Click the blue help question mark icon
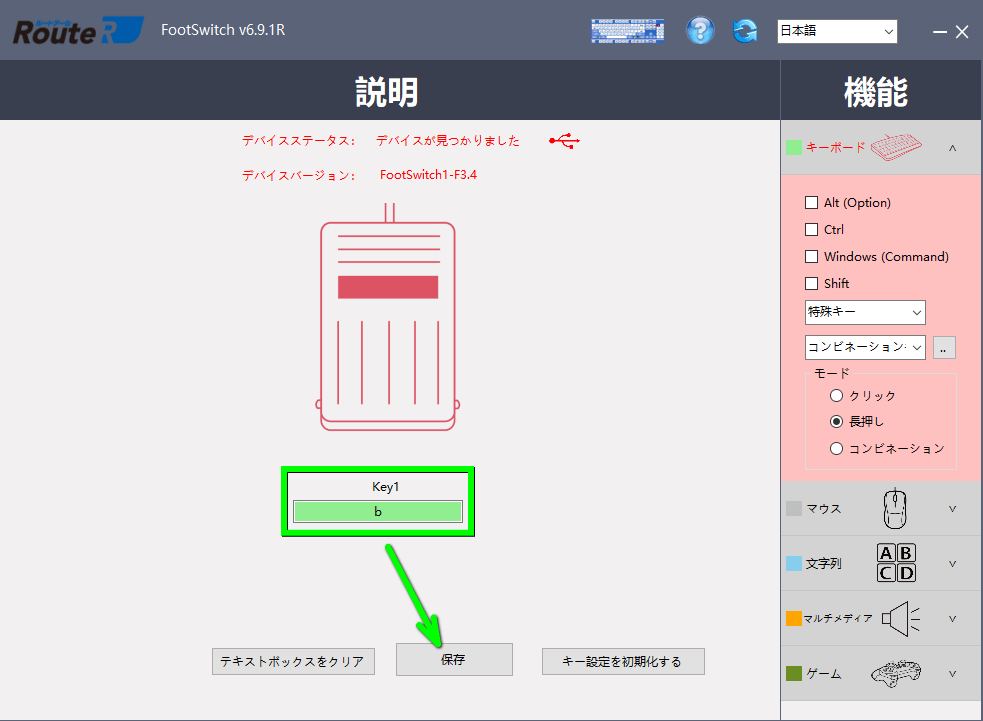Viewport: 983px width, 721px height. 700,30
